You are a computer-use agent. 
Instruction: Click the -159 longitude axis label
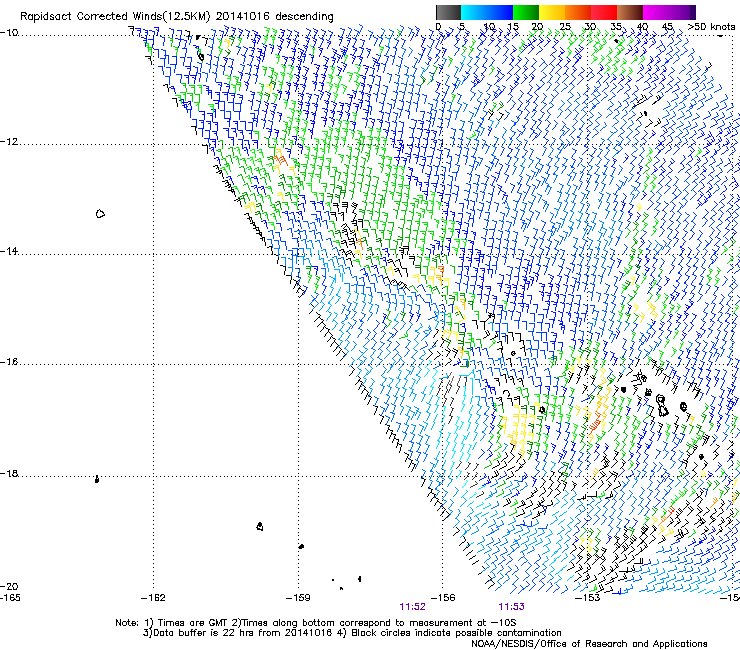click(298, 598)
